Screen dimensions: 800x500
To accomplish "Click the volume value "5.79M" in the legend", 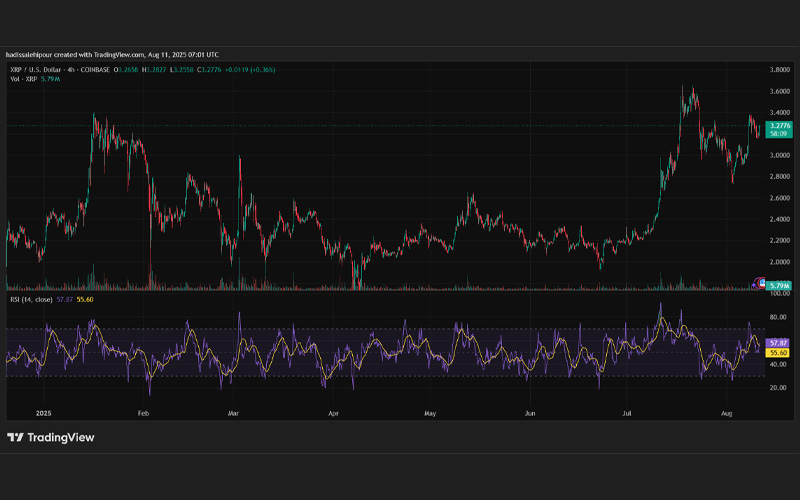I will pos(51,79).
